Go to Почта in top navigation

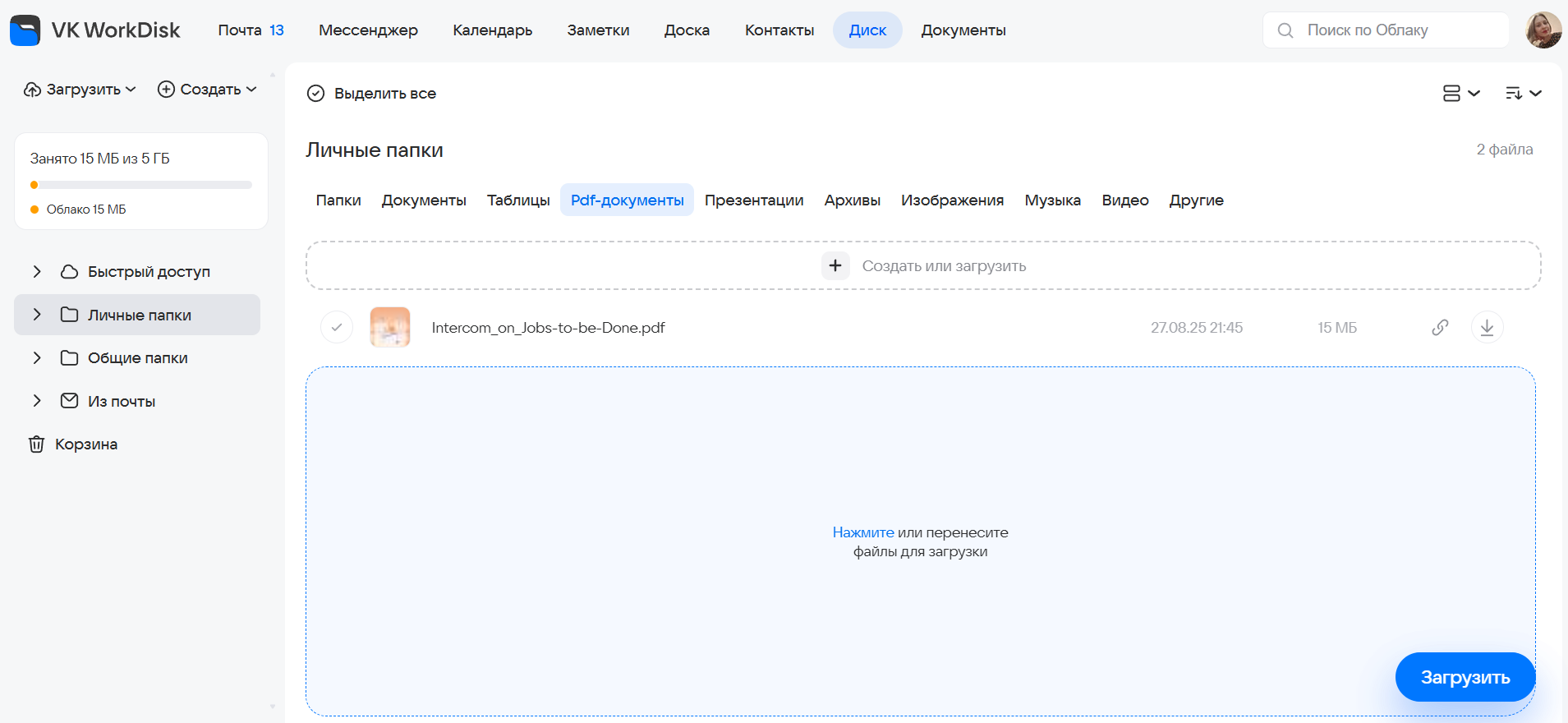pos(251,30)
